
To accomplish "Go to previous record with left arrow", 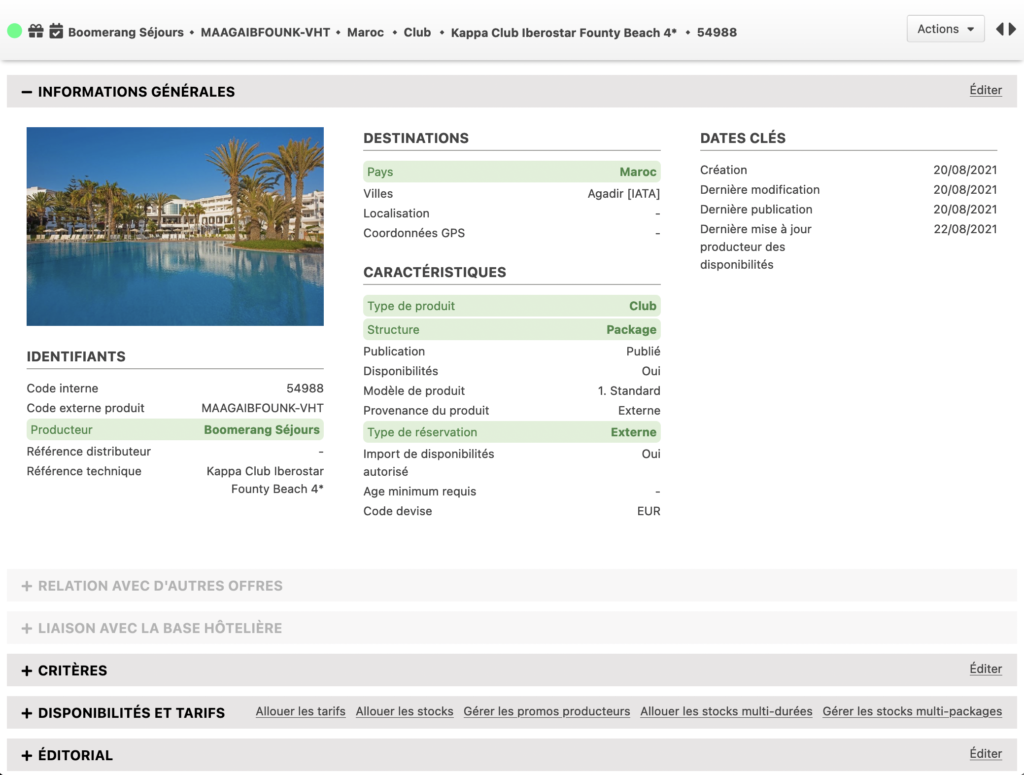I will (999, 30).
